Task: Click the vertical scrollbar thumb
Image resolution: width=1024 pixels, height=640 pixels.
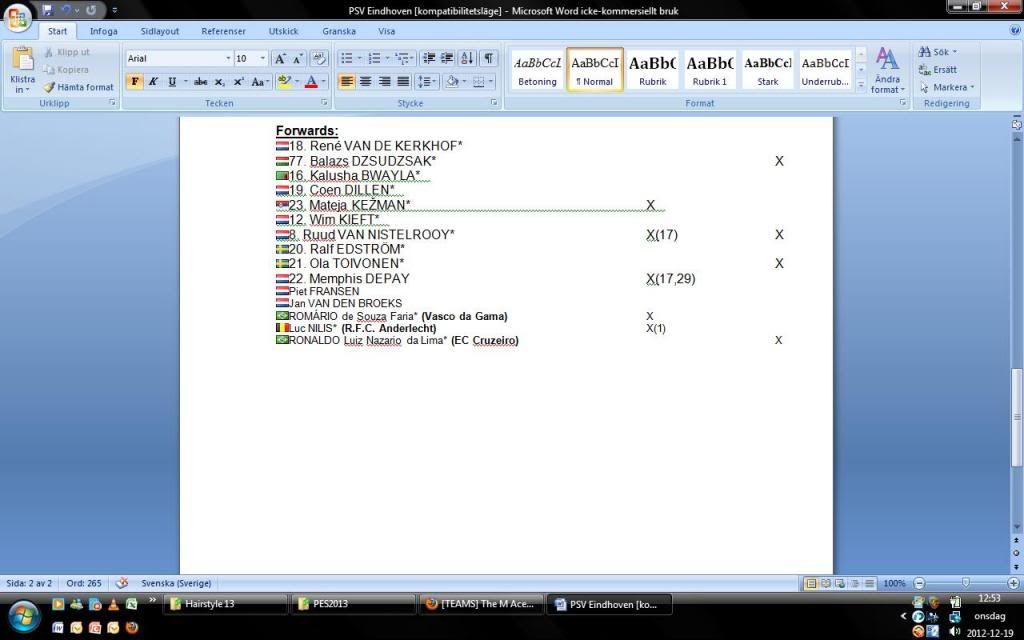Action: click(x=1016, y=417)
